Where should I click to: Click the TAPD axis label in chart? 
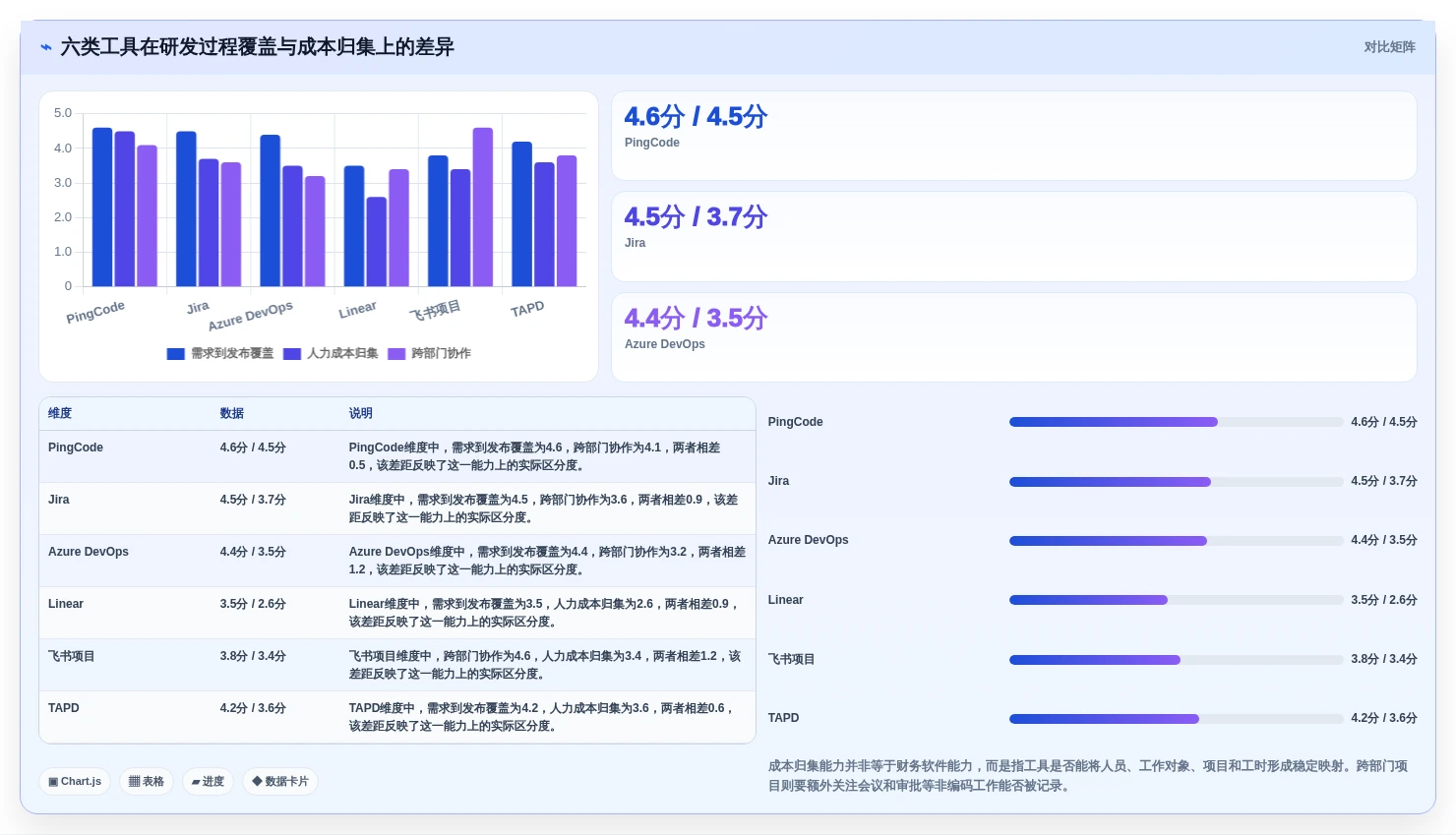click(527, 309)
